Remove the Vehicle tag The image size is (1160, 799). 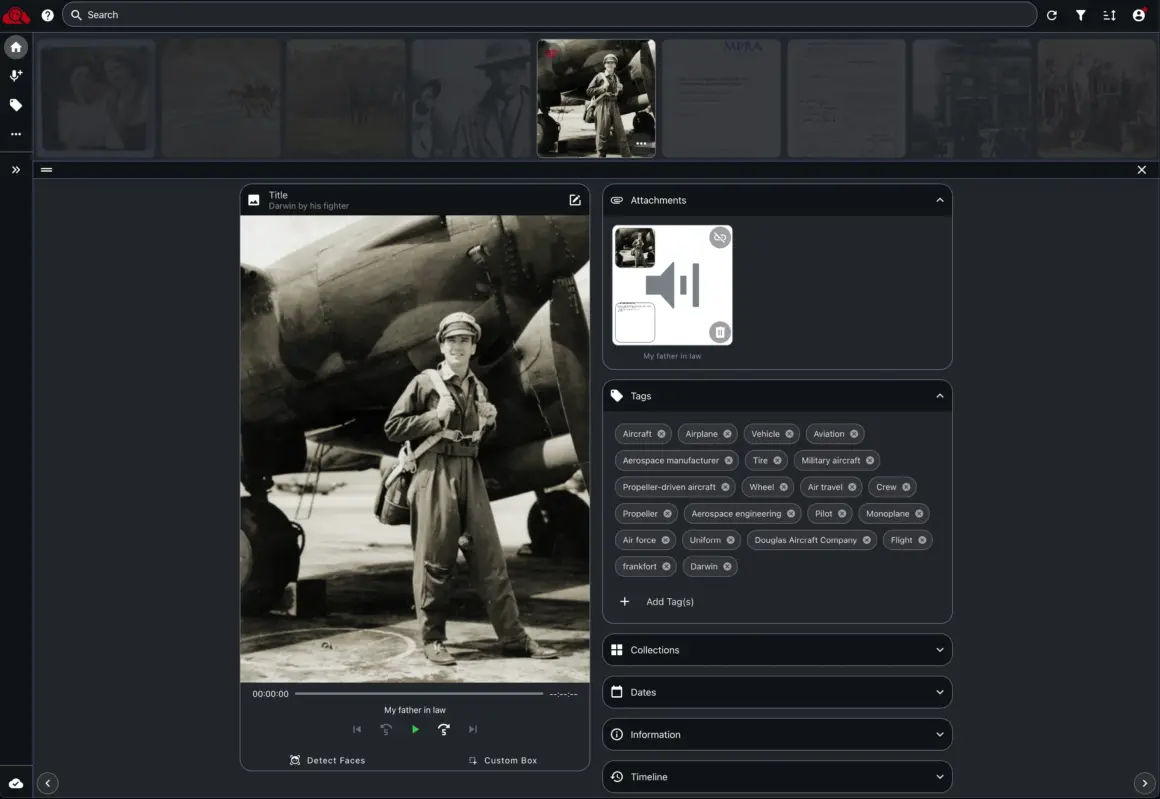click(x=789, y=434)
